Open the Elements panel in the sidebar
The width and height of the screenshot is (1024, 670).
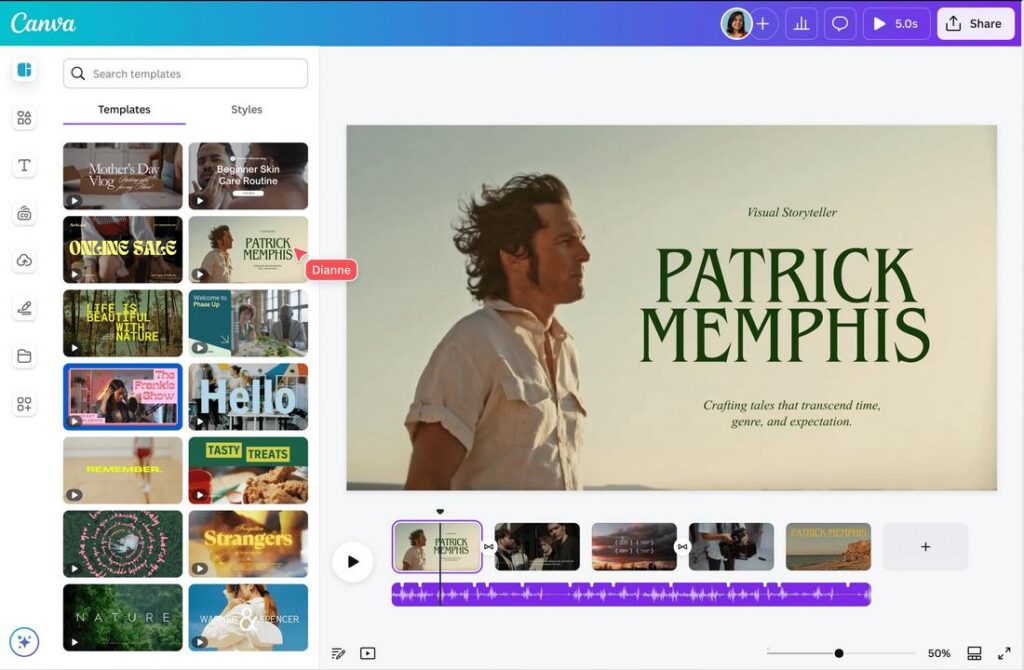point(24,117)
